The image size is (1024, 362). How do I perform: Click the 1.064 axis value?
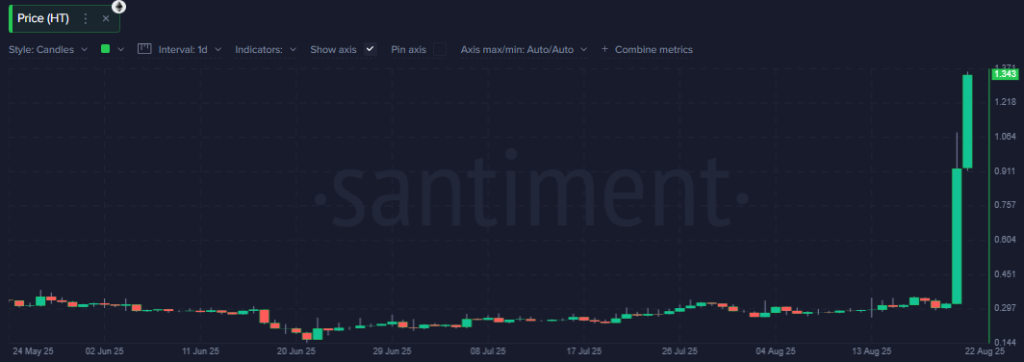point(1004,137)
